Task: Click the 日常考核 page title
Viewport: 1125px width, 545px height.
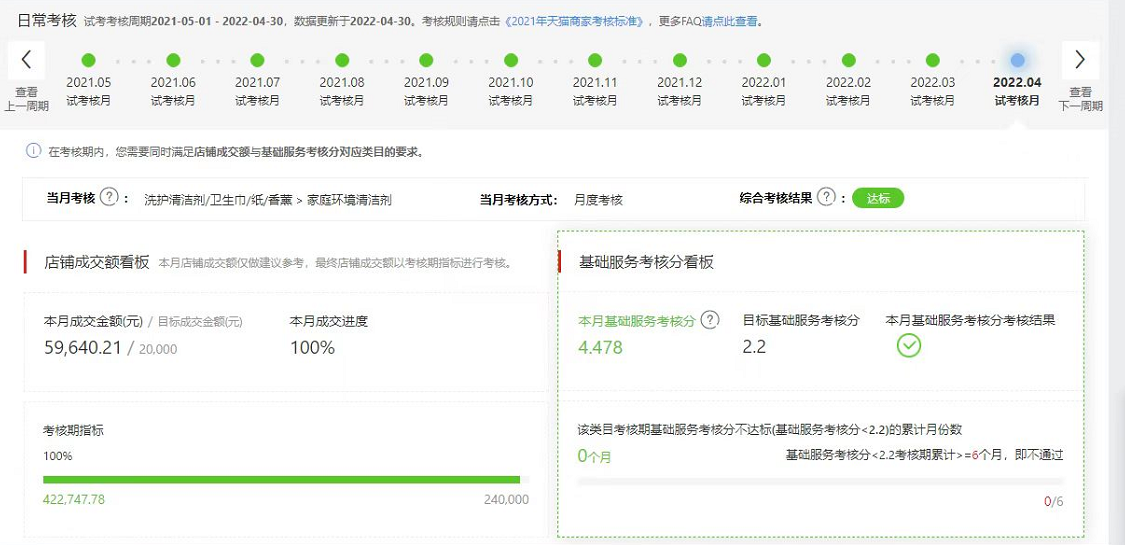Action: 47,20
